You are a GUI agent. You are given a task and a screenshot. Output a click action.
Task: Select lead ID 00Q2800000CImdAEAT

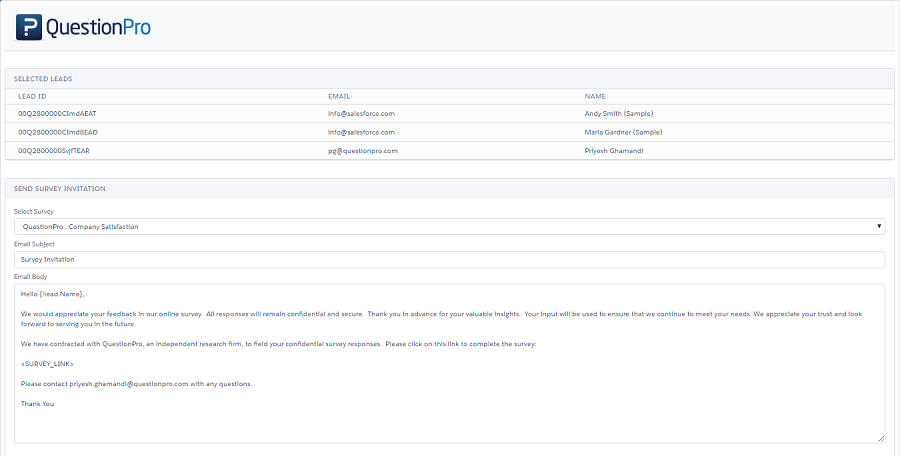(x=57, y=114)
